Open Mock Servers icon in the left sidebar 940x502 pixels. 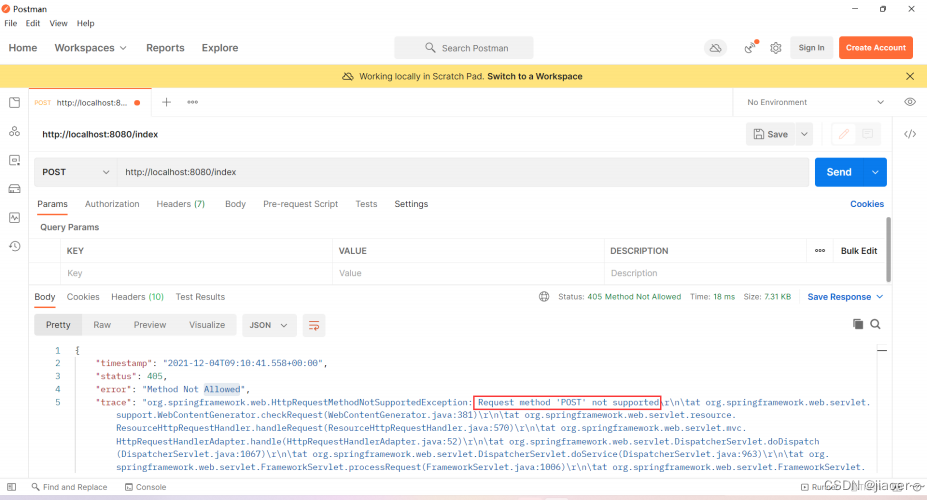[14, 190]
